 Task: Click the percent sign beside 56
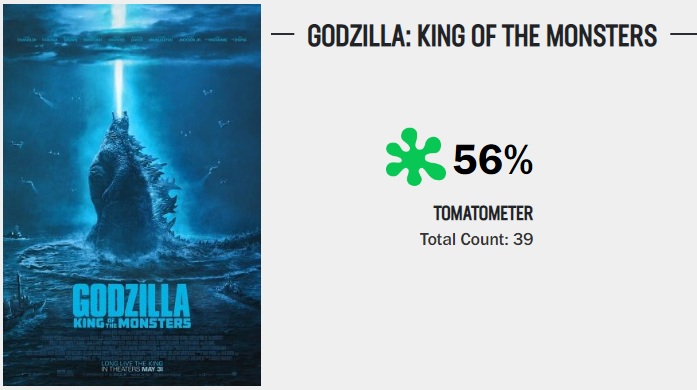(x=518, y=160)
